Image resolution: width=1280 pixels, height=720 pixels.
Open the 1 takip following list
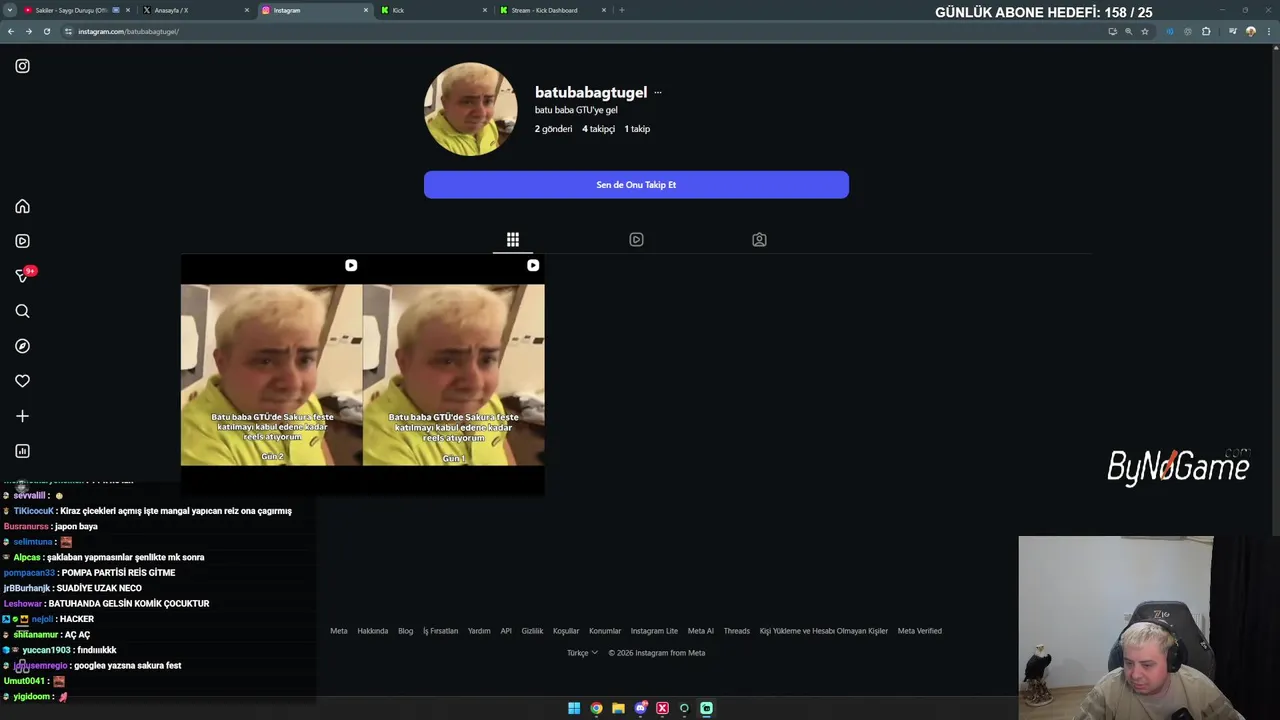click(637, 129)
